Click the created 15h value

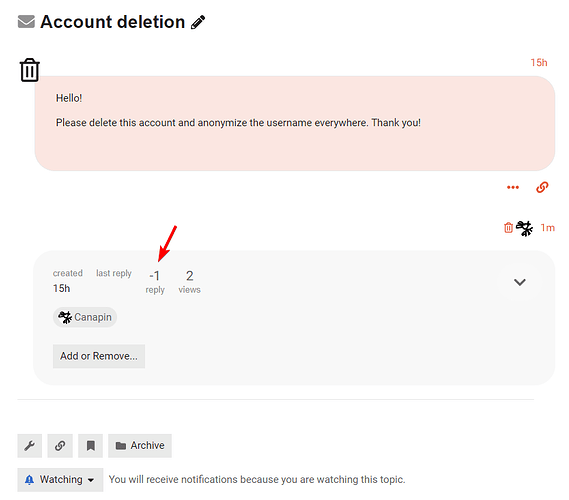tap(62, 288)
